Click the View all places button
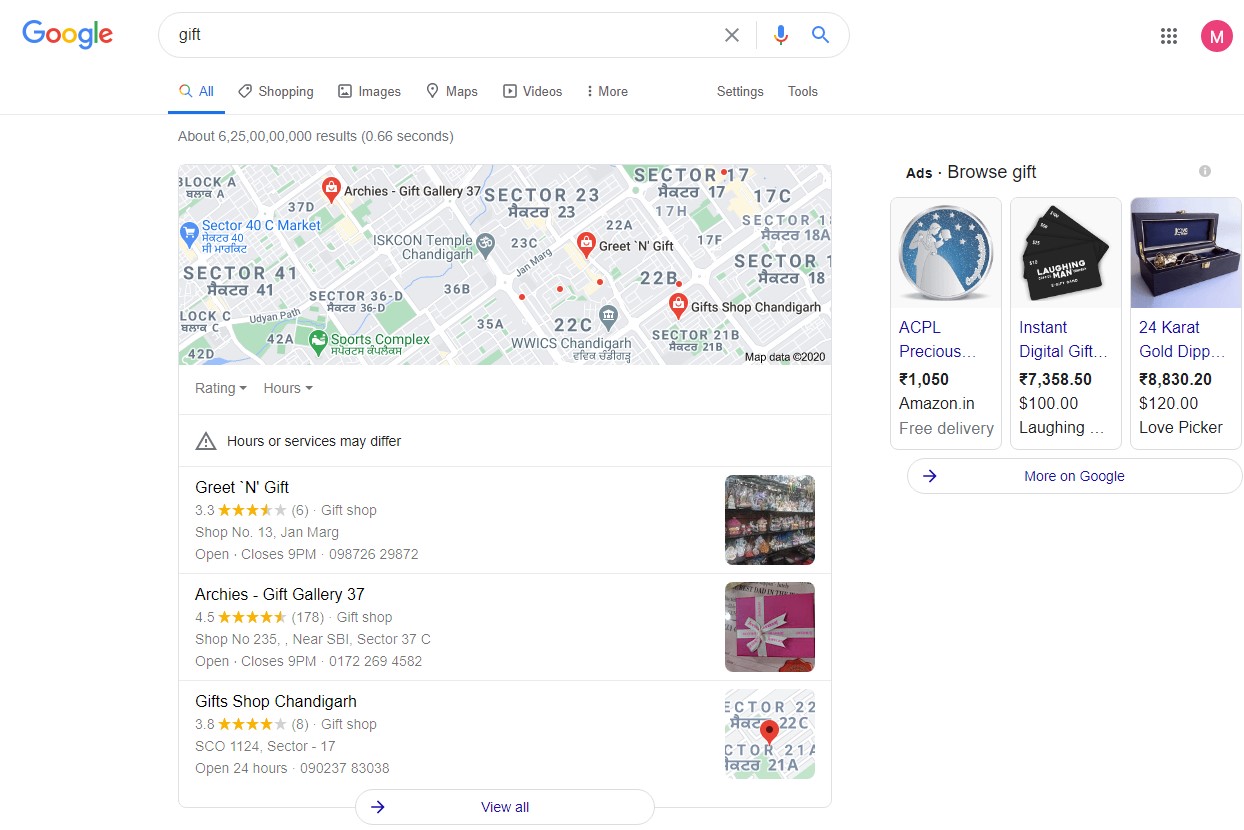This screenshot has height=830, width=1244. [x=505, y=807]
